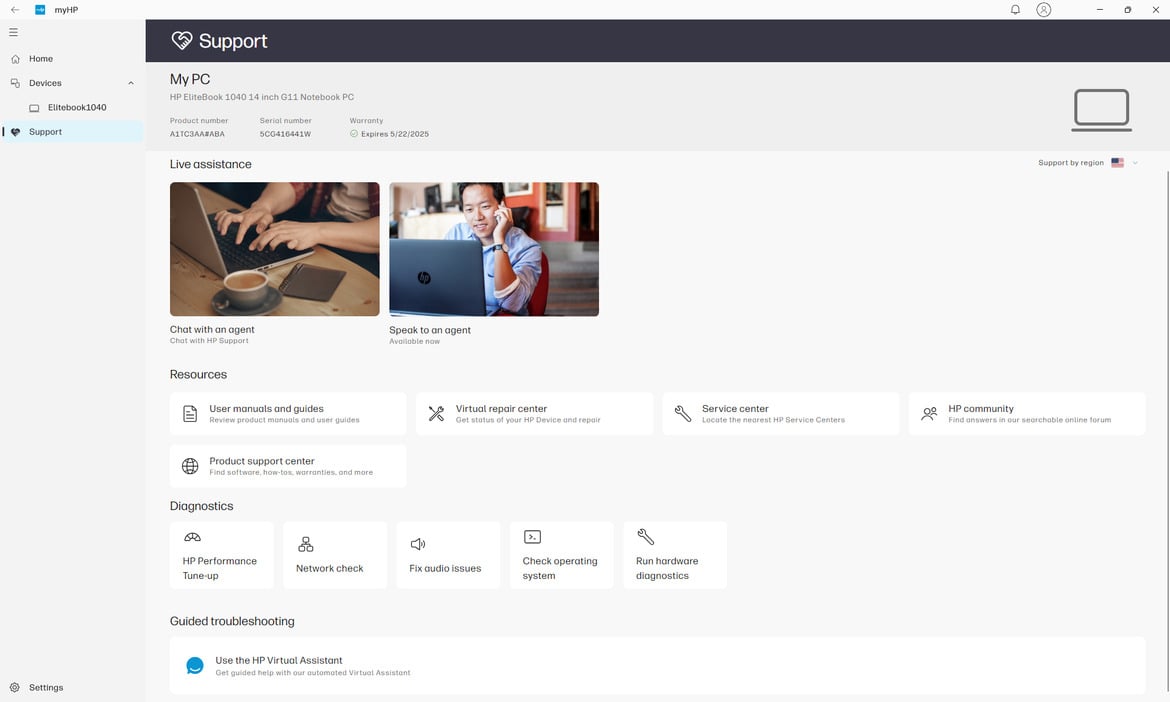Click the Run hardware diagnostics wrench icon
This screenshot has width=1170, height=702.
tap(645, 536)
